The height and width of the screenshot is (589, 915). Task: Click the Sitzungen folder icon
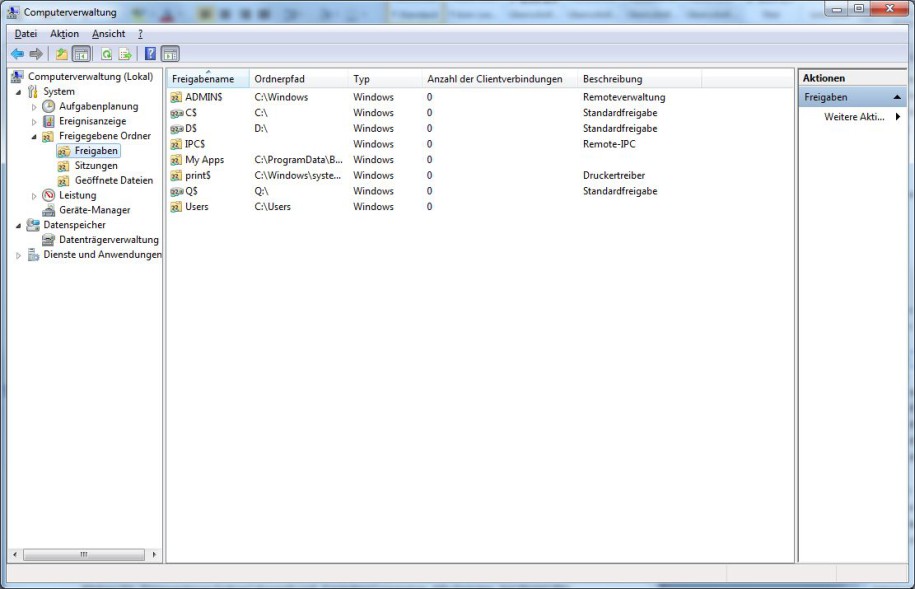pyautogui.click(x=64, y=166)
